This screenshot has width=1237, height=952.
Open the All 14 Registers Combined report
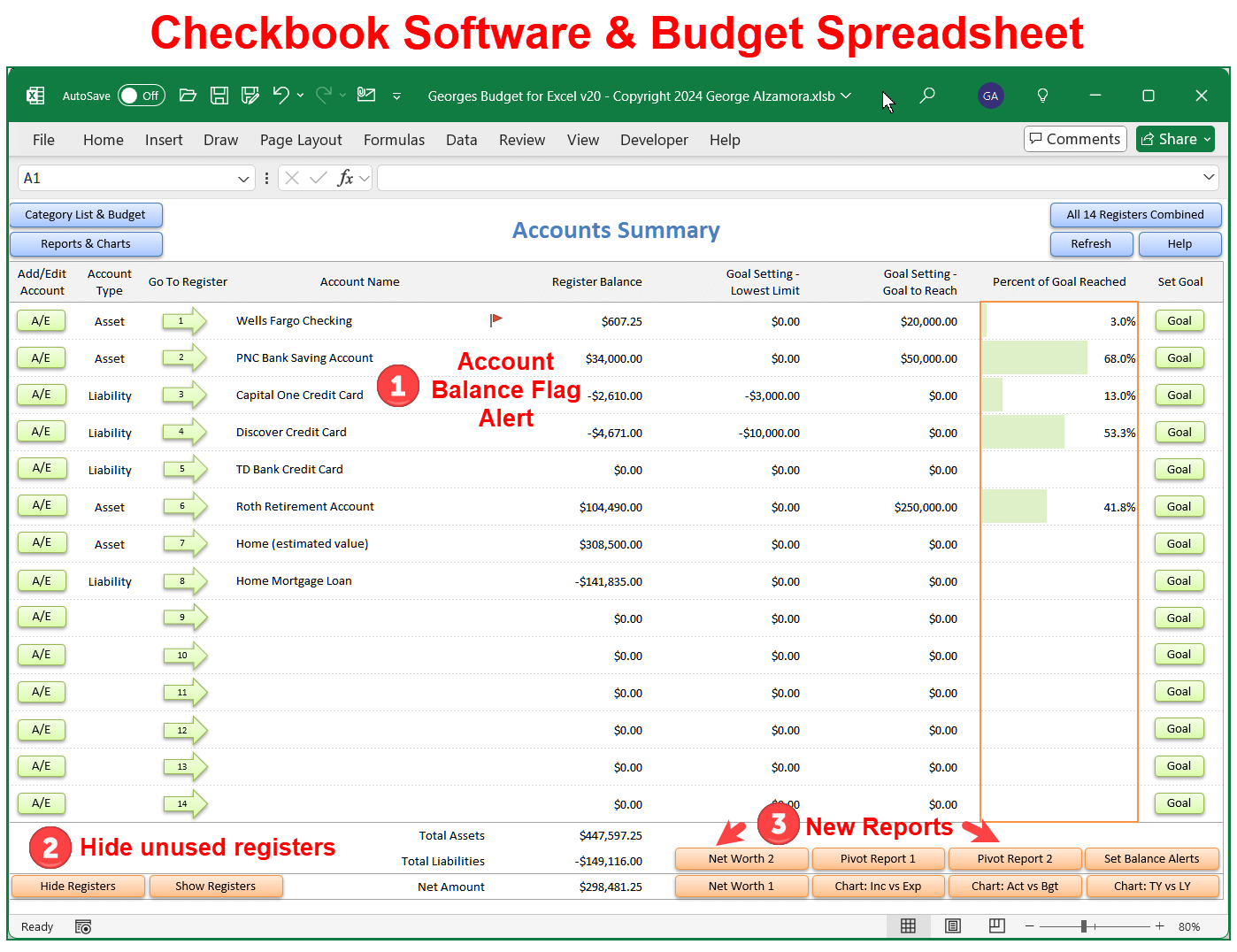point(1135,214)
